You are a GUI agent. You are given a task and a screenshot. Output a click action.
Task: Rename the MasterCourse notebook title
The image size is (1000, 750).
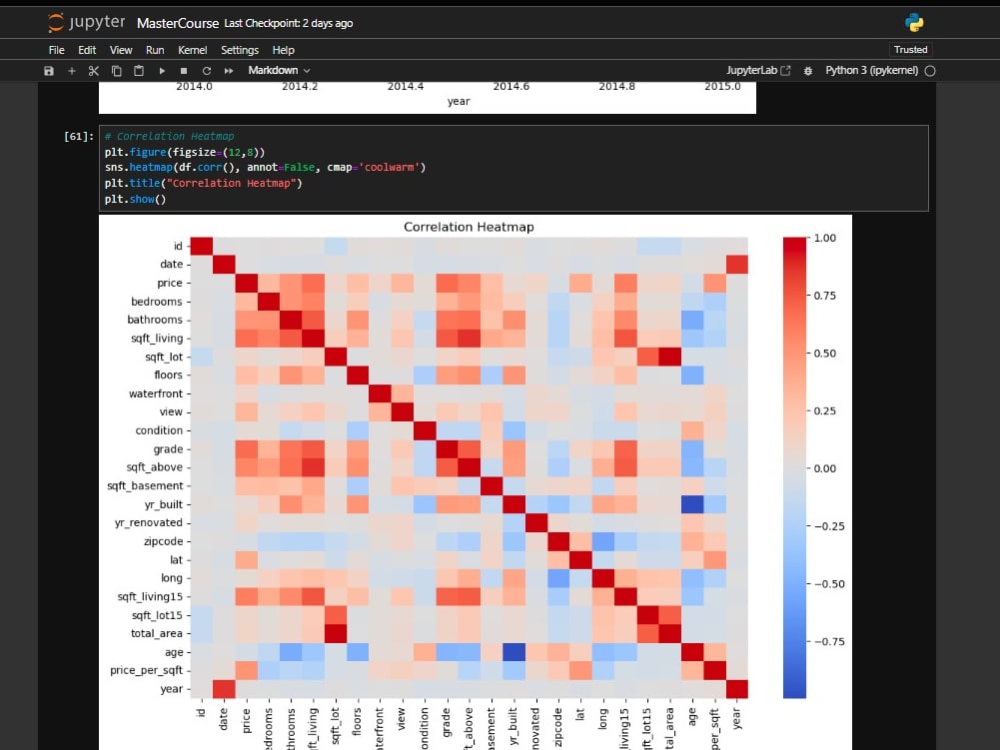click(x=177, y=23)
